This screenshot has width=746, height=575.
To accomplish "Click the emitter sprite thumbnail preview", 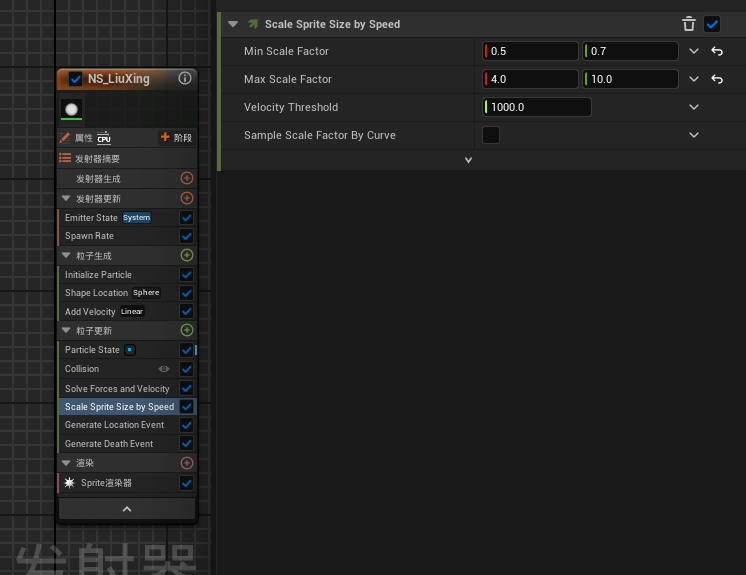I will click(71, 109).
